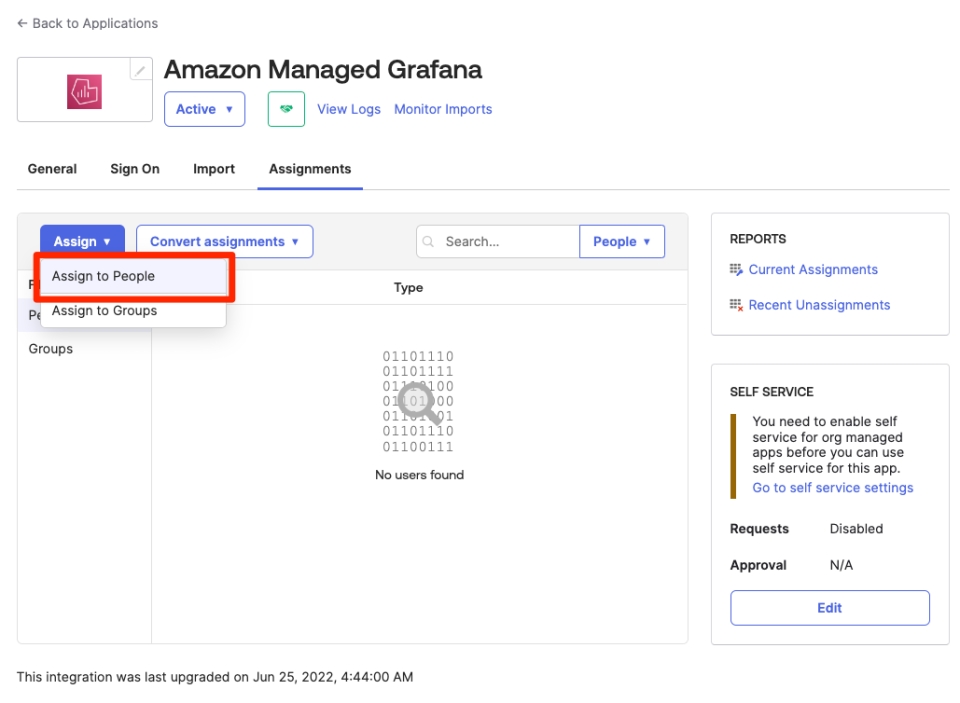The width and height of the screenshot is (960, 703).
Task: Expand the Convert assignments dropdown
Action: coord(224,241)
